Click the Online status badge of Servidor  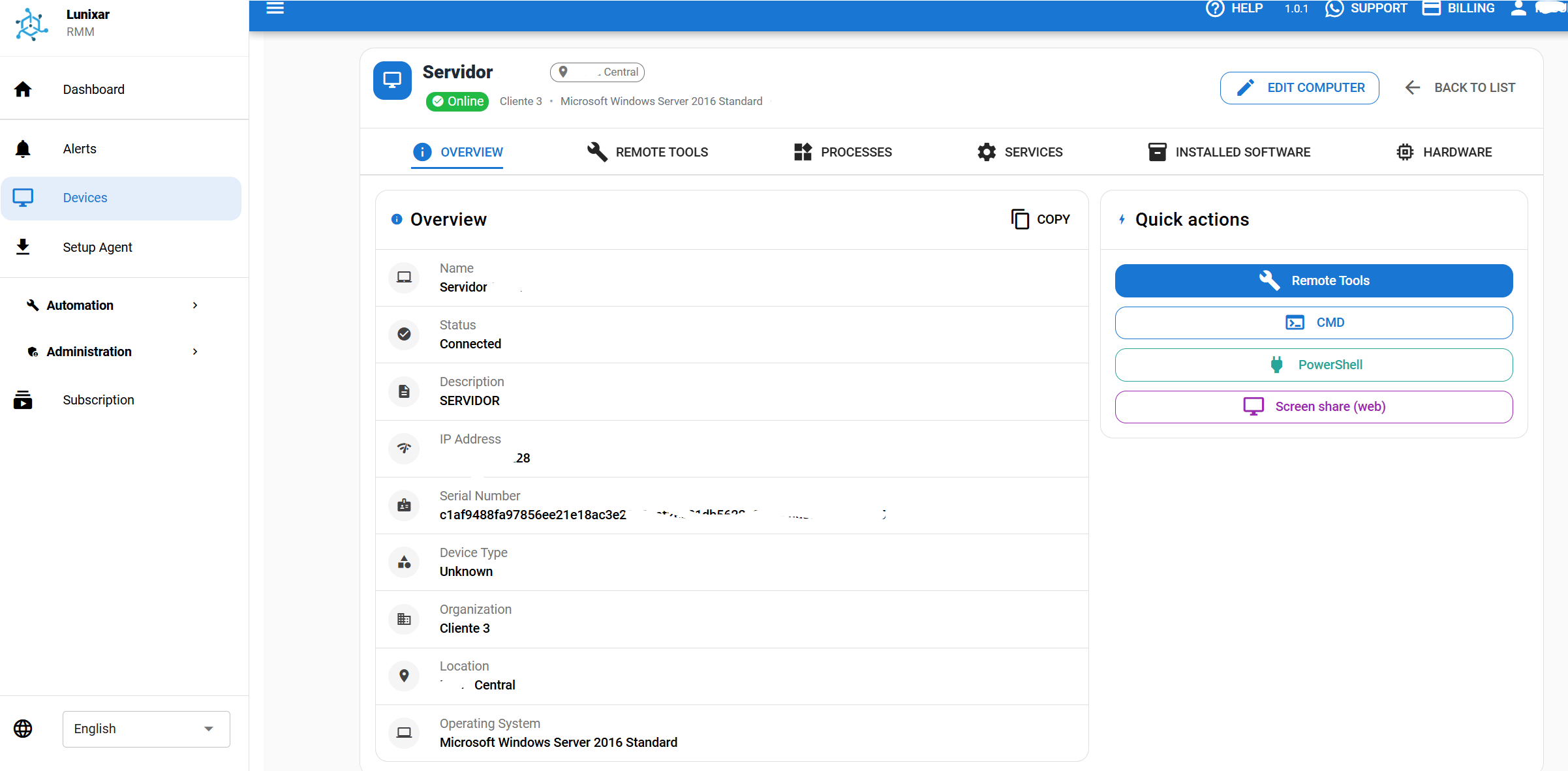457,101
